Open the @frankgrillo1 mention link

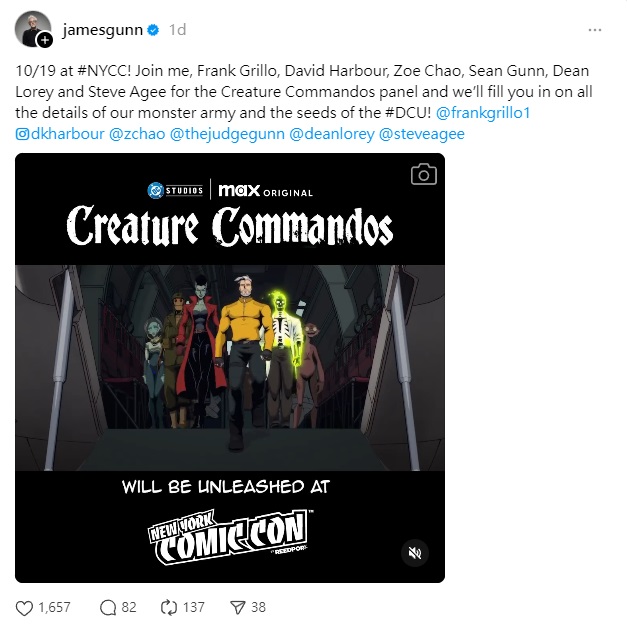(x=483, y=113)
